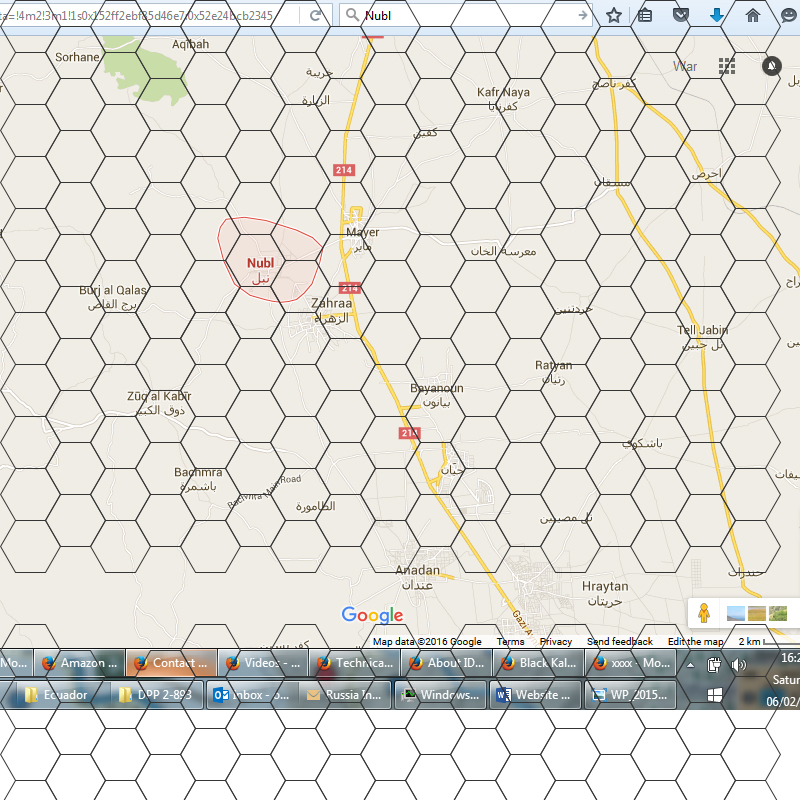This screenshot has width=800, height=800.
Task: Reload the page with the refresh arrow
Action: click(316, 15)
